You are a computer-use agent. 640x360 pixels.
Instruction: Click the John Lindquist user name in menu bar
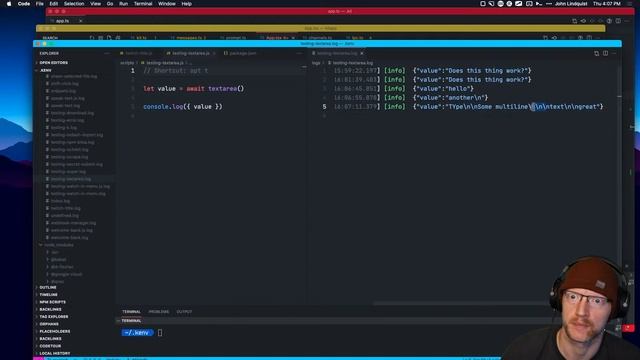(x=571, y=4)
